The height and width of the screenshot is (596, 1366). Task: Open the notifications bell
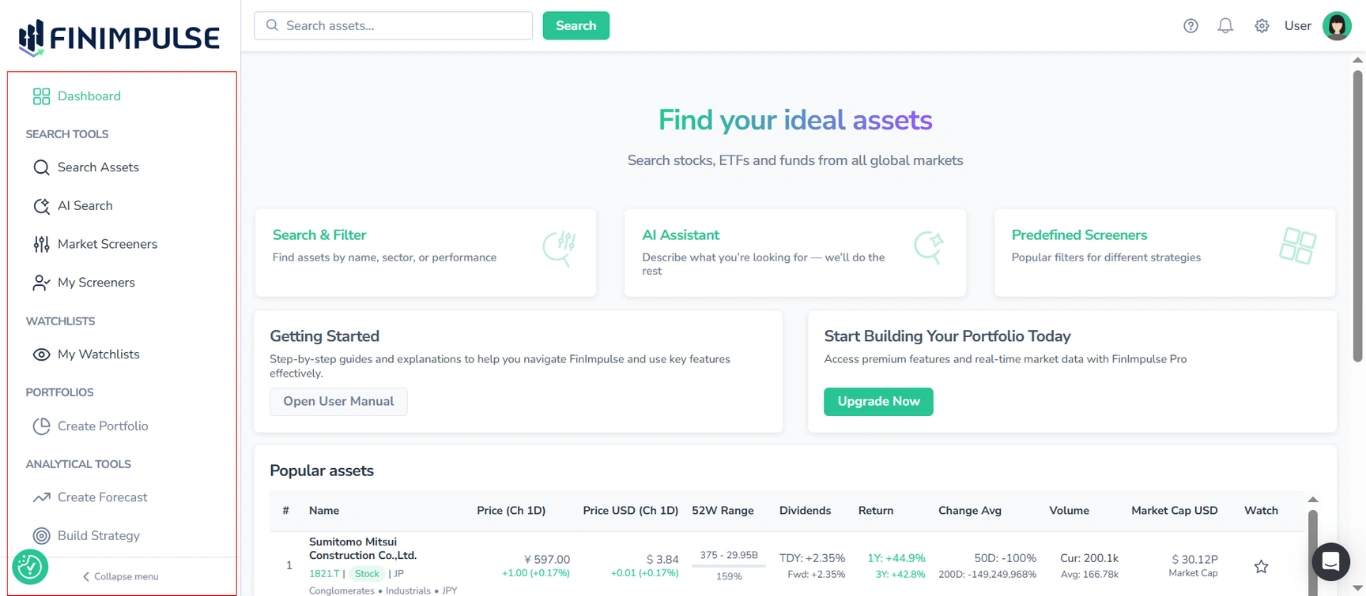coord(1225,26)
